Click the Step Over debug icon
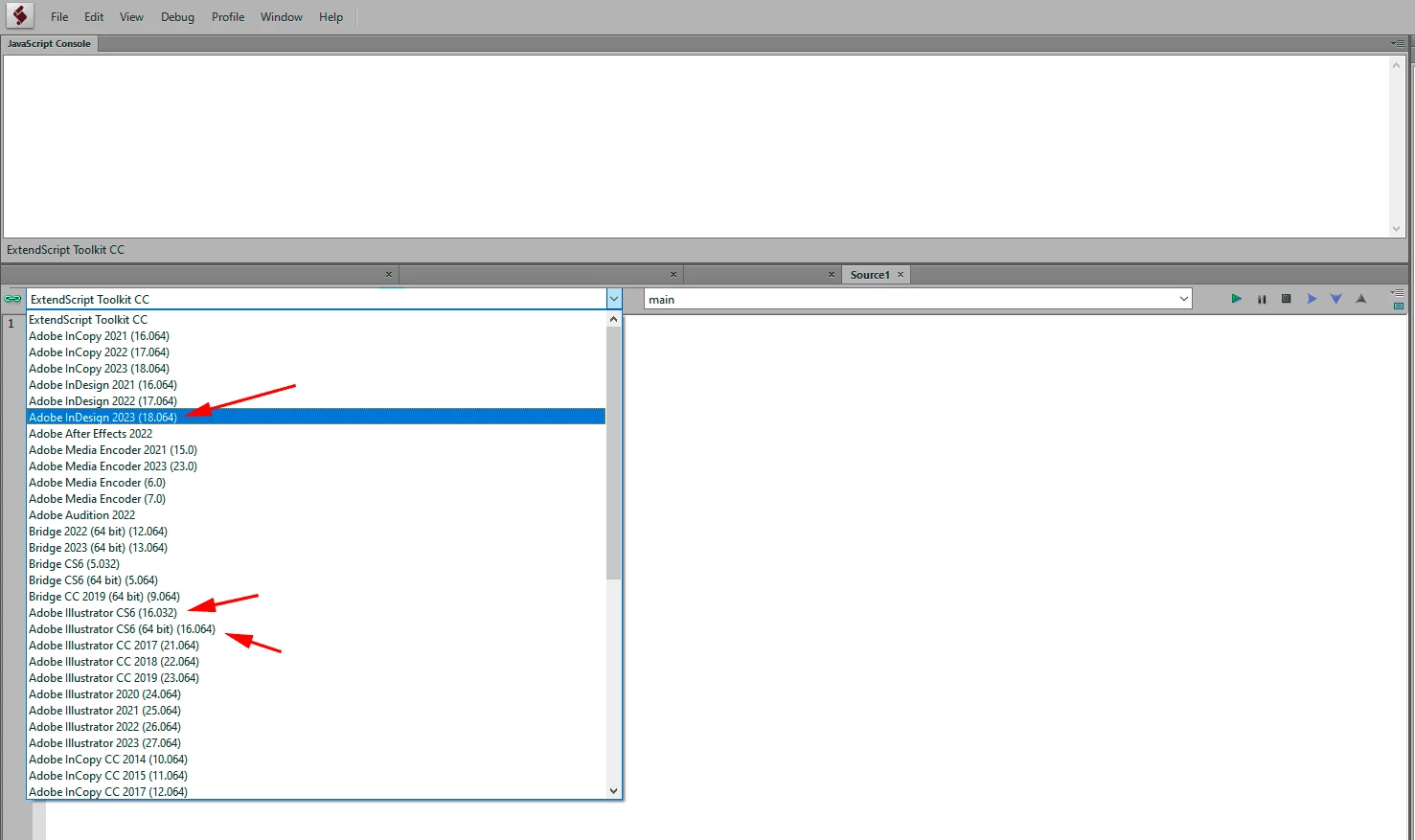 point(1312,299)
